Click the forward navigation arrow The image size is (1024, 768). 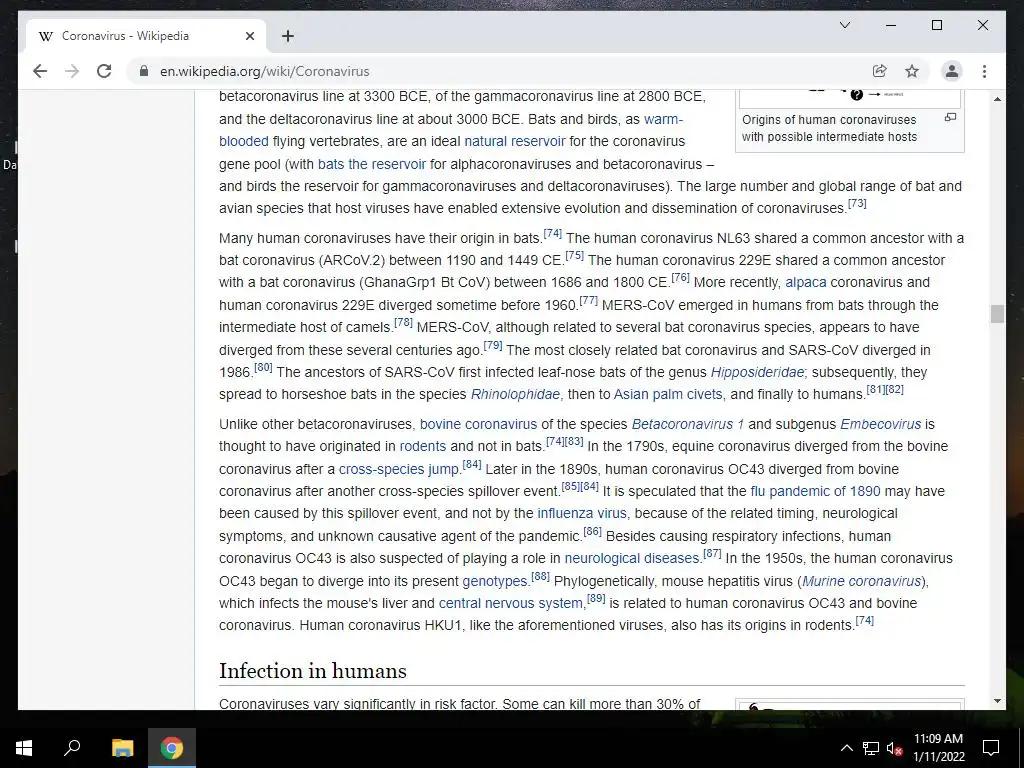coord(72,71)
